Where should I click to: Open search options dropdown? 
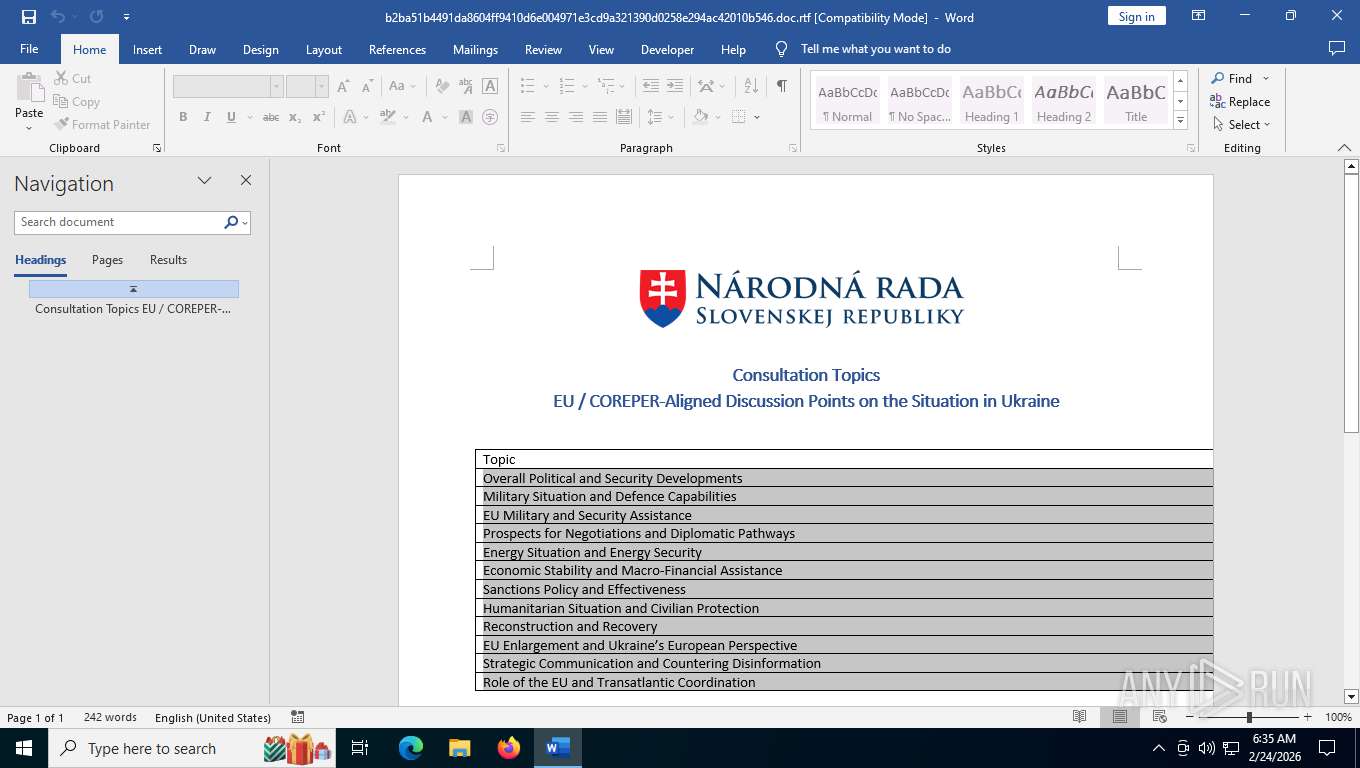pyautogui.click(x=245, y=222)
